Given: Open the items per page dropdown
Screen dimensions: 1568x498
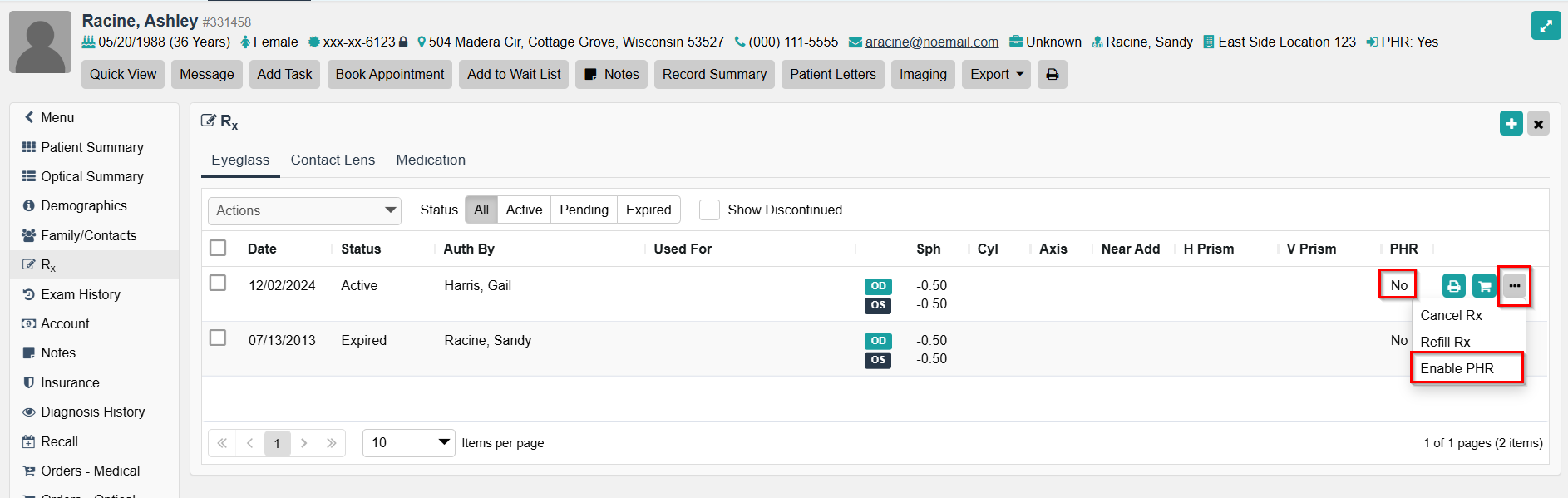Looking at the screenshot, I should (408, 443).
